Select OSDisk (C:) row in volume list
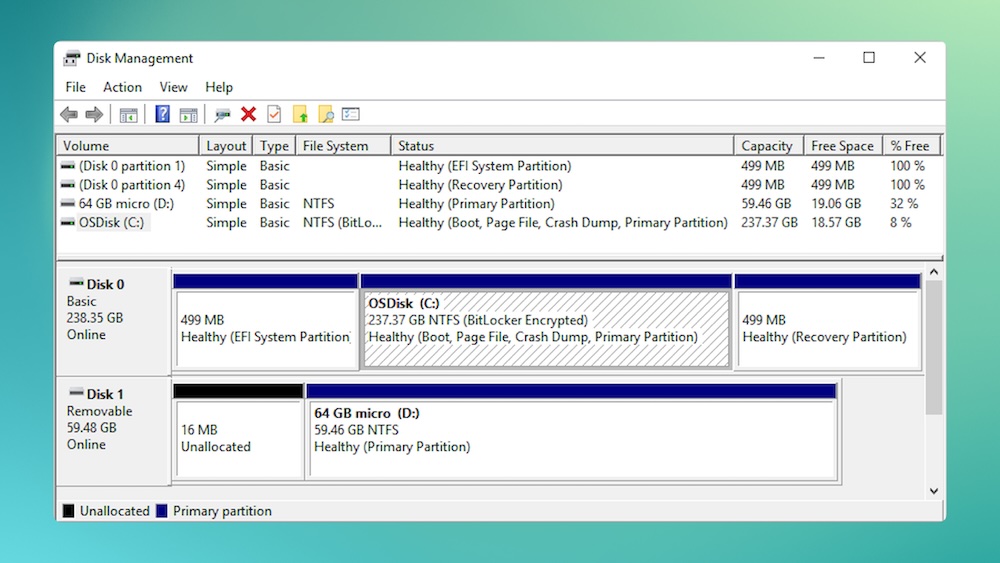This screenshot has width=1000, height=563. coord(111,223)
